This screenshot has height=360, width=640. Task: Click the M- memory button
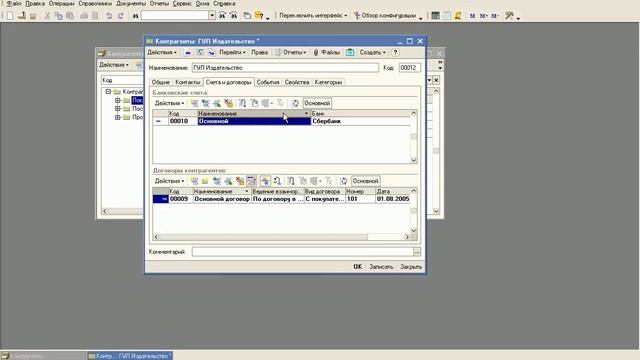[x=495, y=16]
